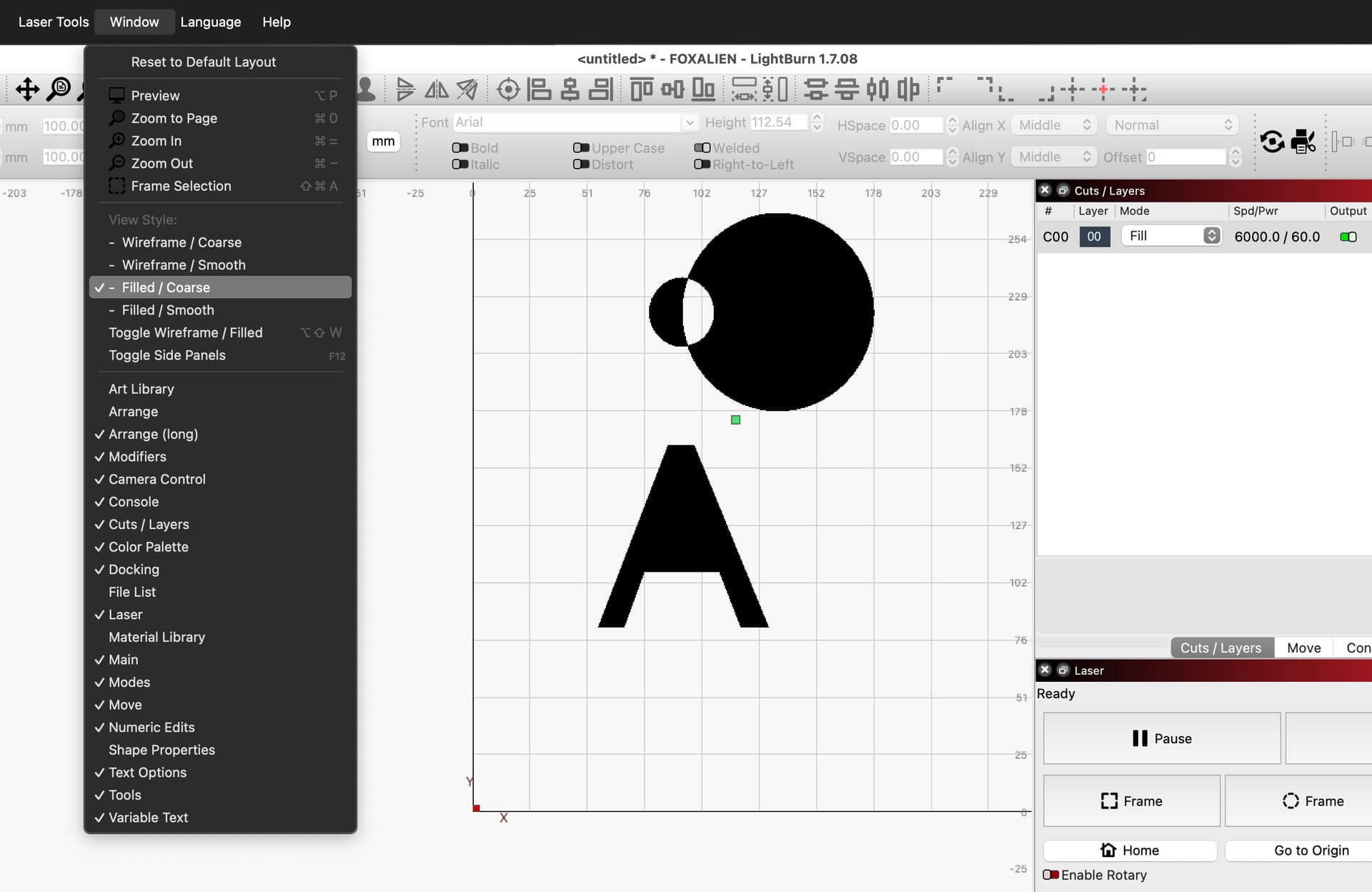This screenshot has width=1372, height=892.
Task: Click the pan/move arrows tool icon
Action: click(x=27, y=89)
